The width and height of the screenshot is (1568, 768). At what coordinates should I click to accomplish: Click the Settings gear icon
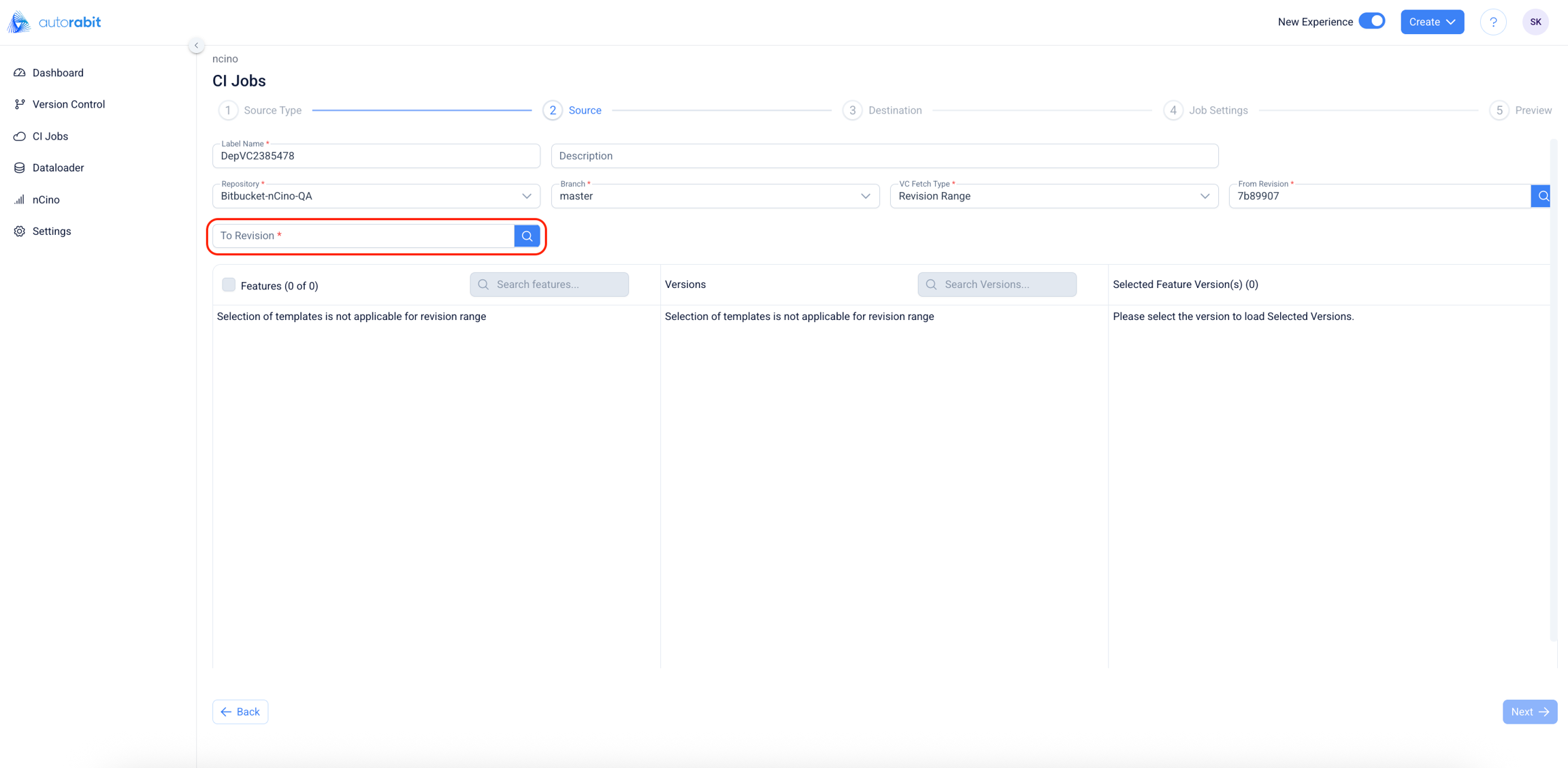[x=20, y=231]
